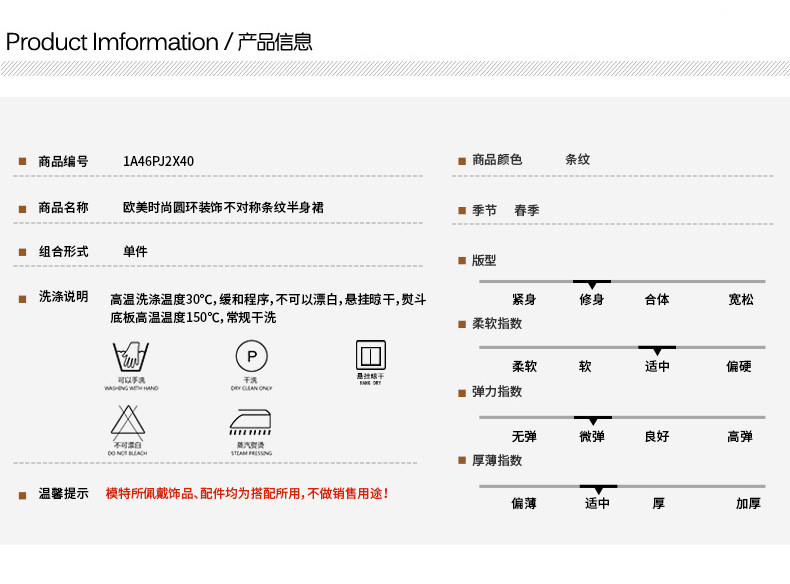The image size is (790, 584).
Task: Click the 适中 label under 柔软指数
Action: pyautogui.click(x=657, y=366)
